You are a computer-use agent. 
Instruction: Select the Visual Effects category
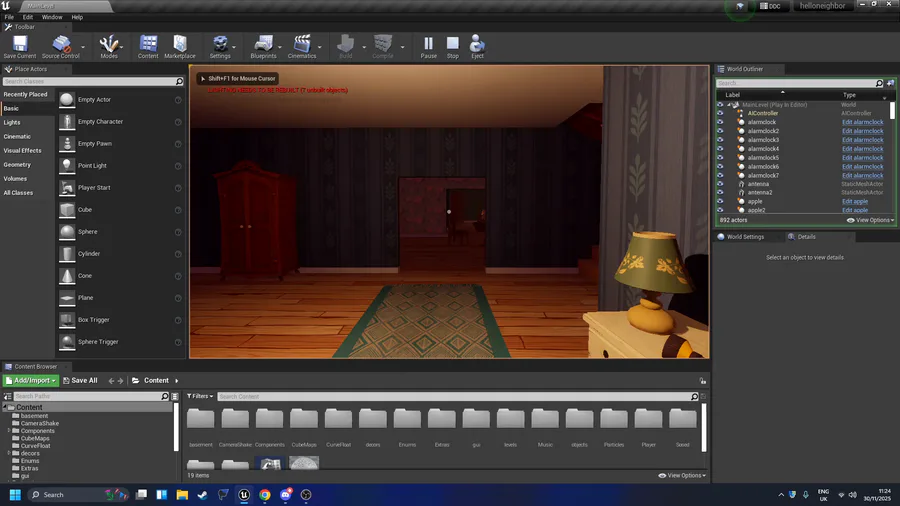pos(22,151)
